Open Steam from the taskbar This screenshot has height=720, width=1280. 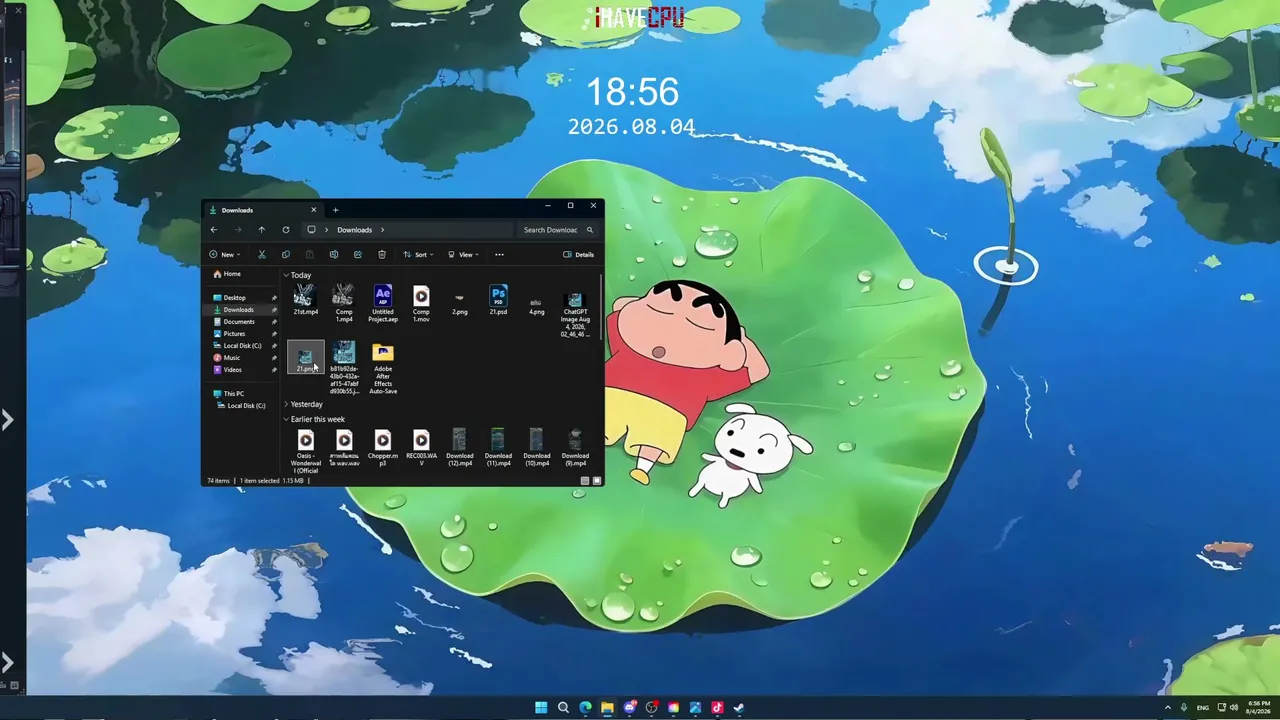pos(739,708)
